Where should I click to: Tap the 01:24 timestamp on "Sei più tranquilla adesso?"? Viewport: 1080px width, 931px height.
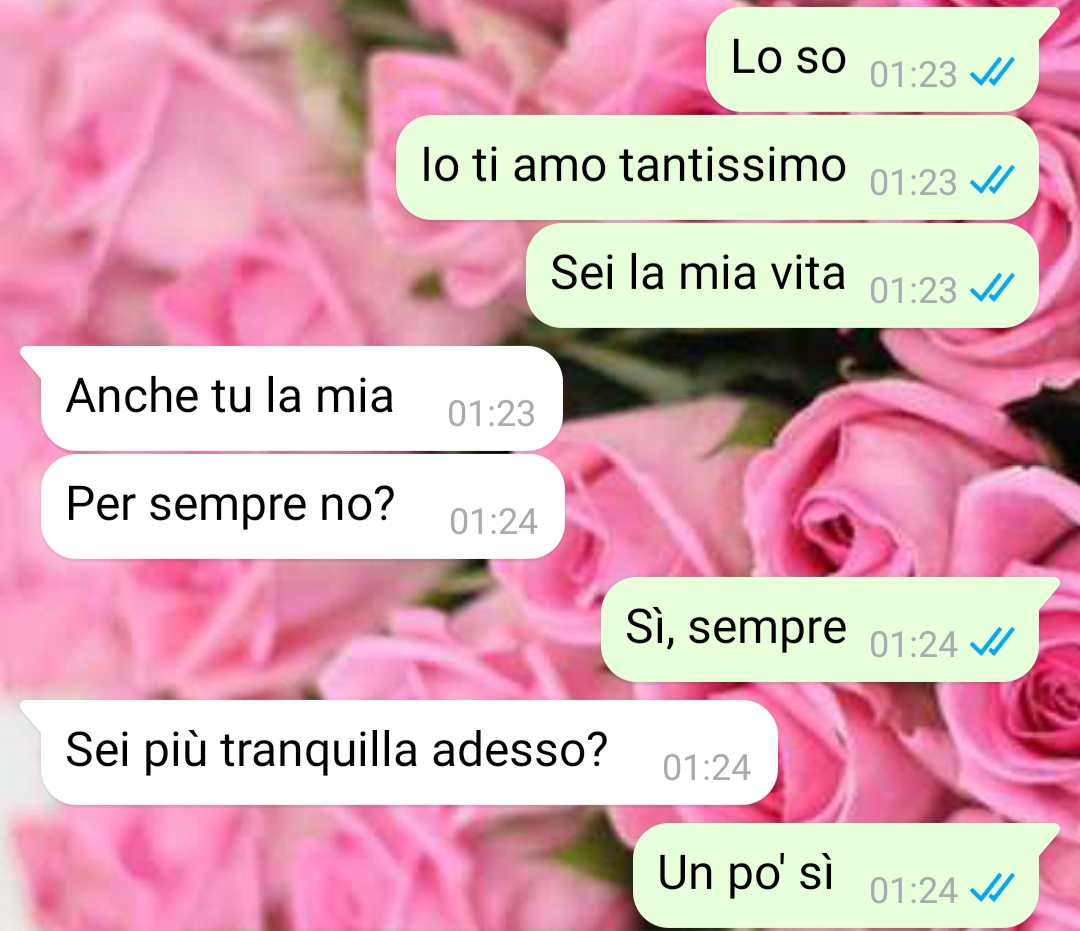pos(707,768)
